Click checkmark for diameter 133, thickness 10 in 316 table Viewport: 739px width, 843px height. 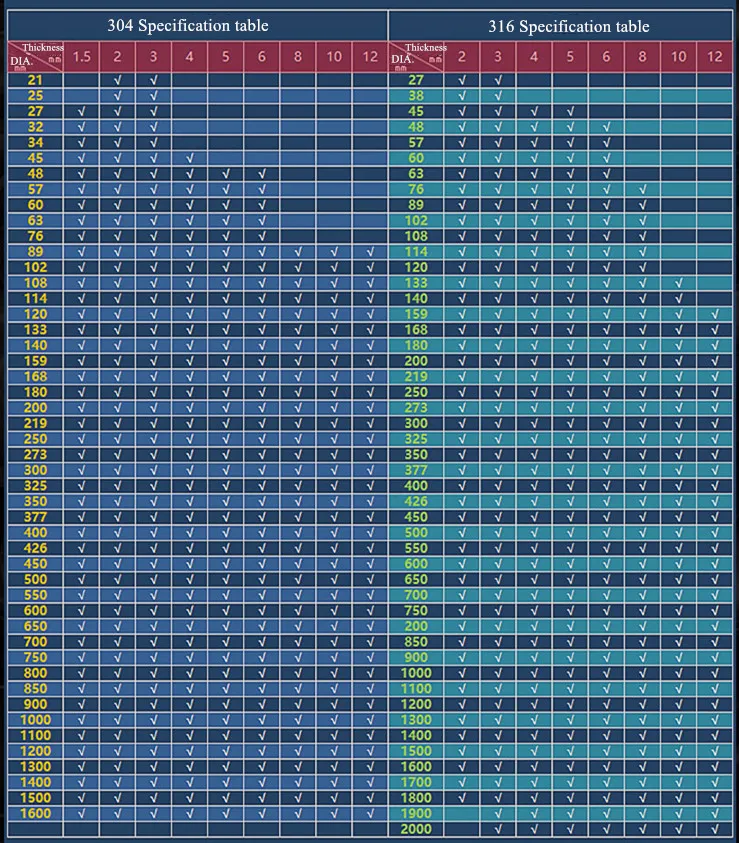click(x=678, y=283)
